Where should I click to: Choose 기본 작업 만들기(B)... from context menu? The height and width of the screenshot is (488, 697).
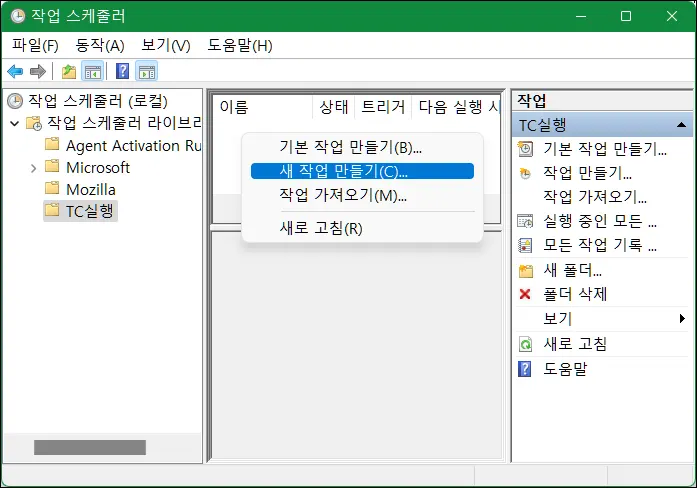362,147
